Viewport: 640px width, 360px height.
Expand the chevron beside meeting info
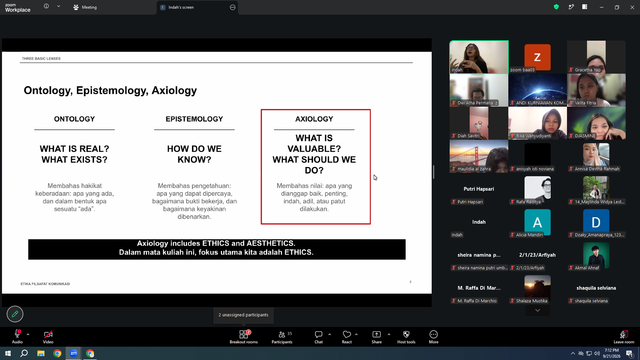pos(58,7)
